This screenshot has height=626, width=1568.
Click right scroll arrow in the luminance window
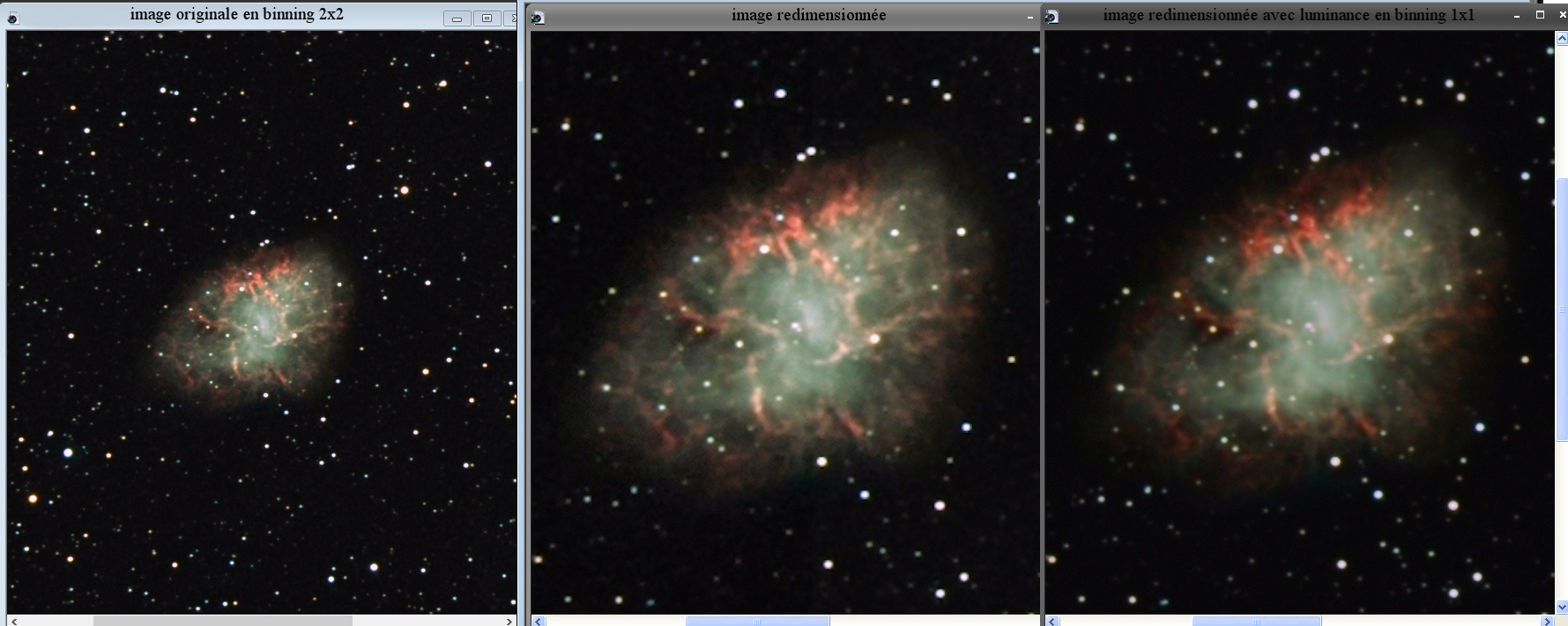[1548, 621]
